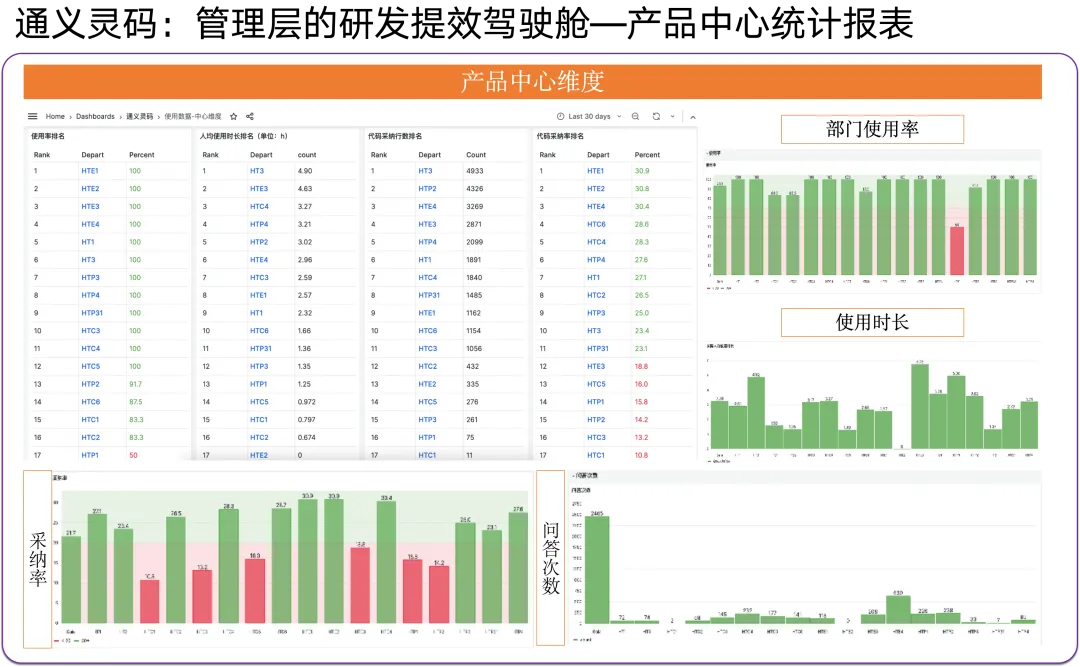1080x667 pixels.
Task: Go to Home in the breadcrumb
Action: [x=55, y=116]
